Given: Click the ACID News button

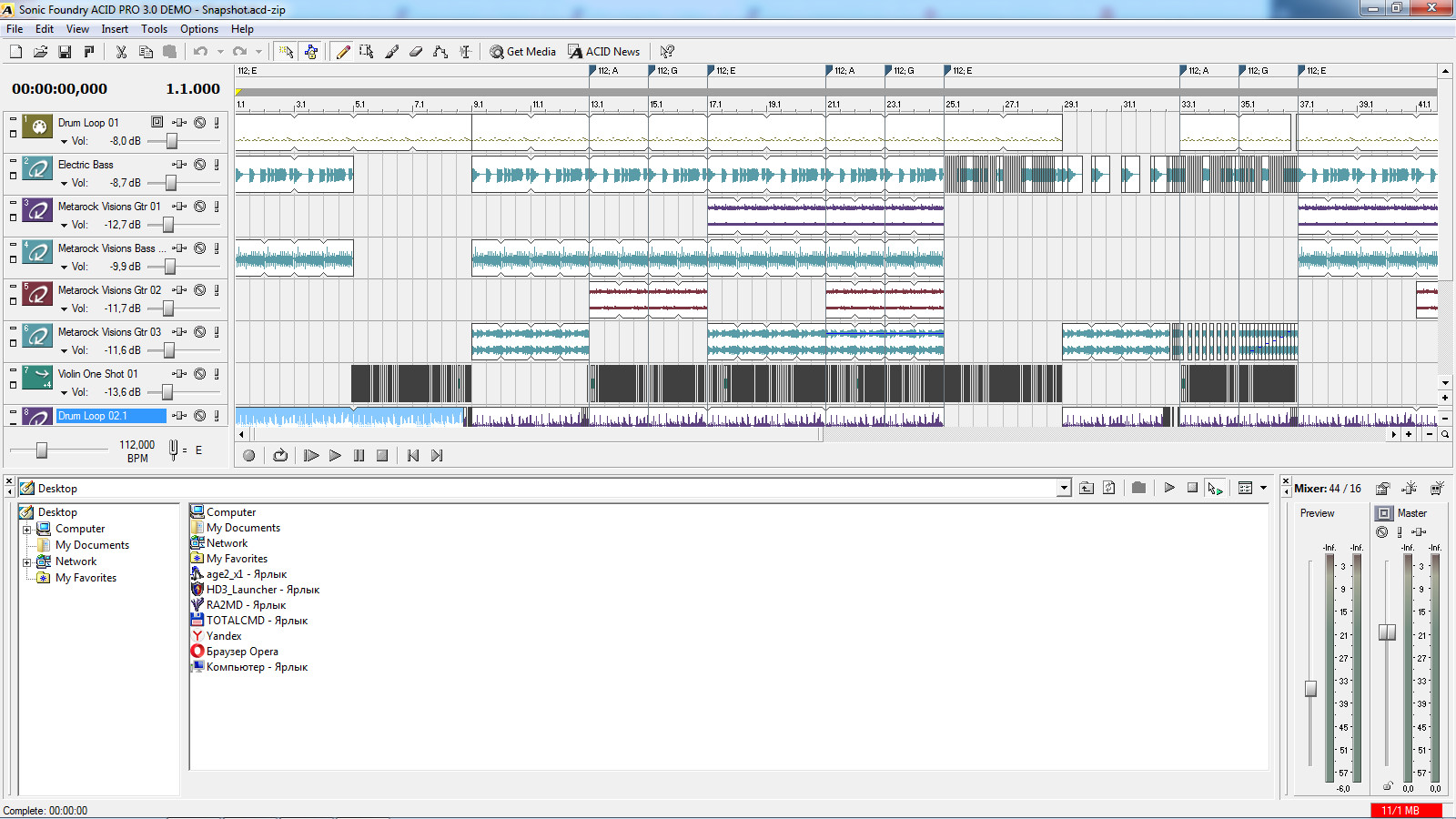Looking at the screenshot, I should click(x=603, y=52).
